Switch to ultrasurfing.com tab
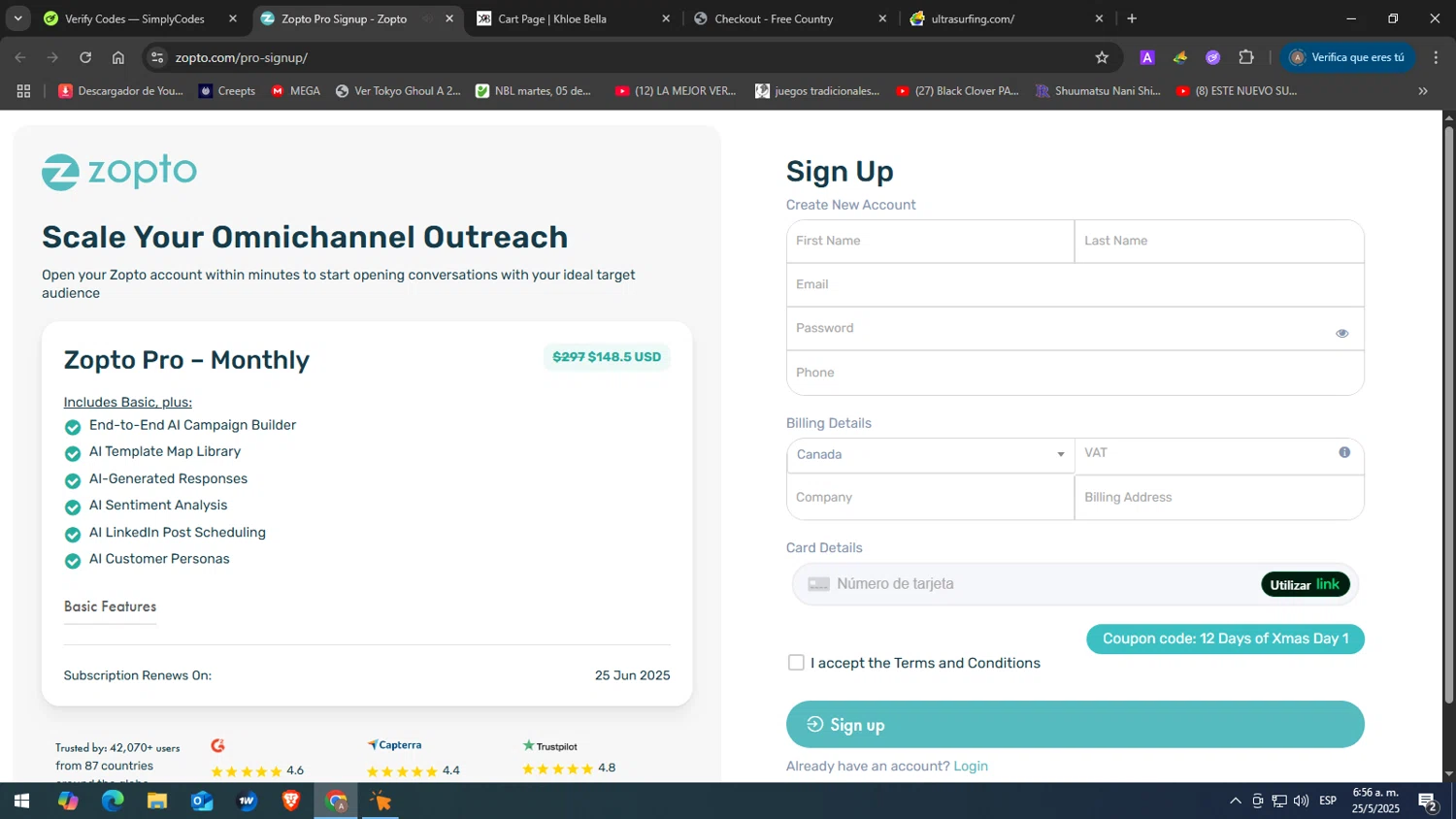This screenshot has width=1456, height=819. (x=1008, y=18)
